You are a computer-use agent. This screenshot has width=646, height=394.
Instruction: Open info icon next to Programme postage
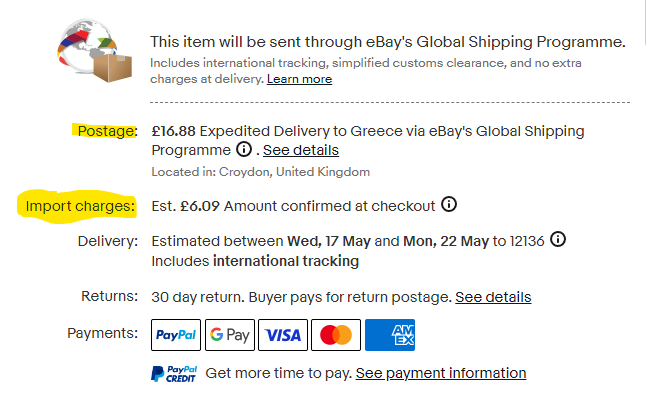point(244,149)
